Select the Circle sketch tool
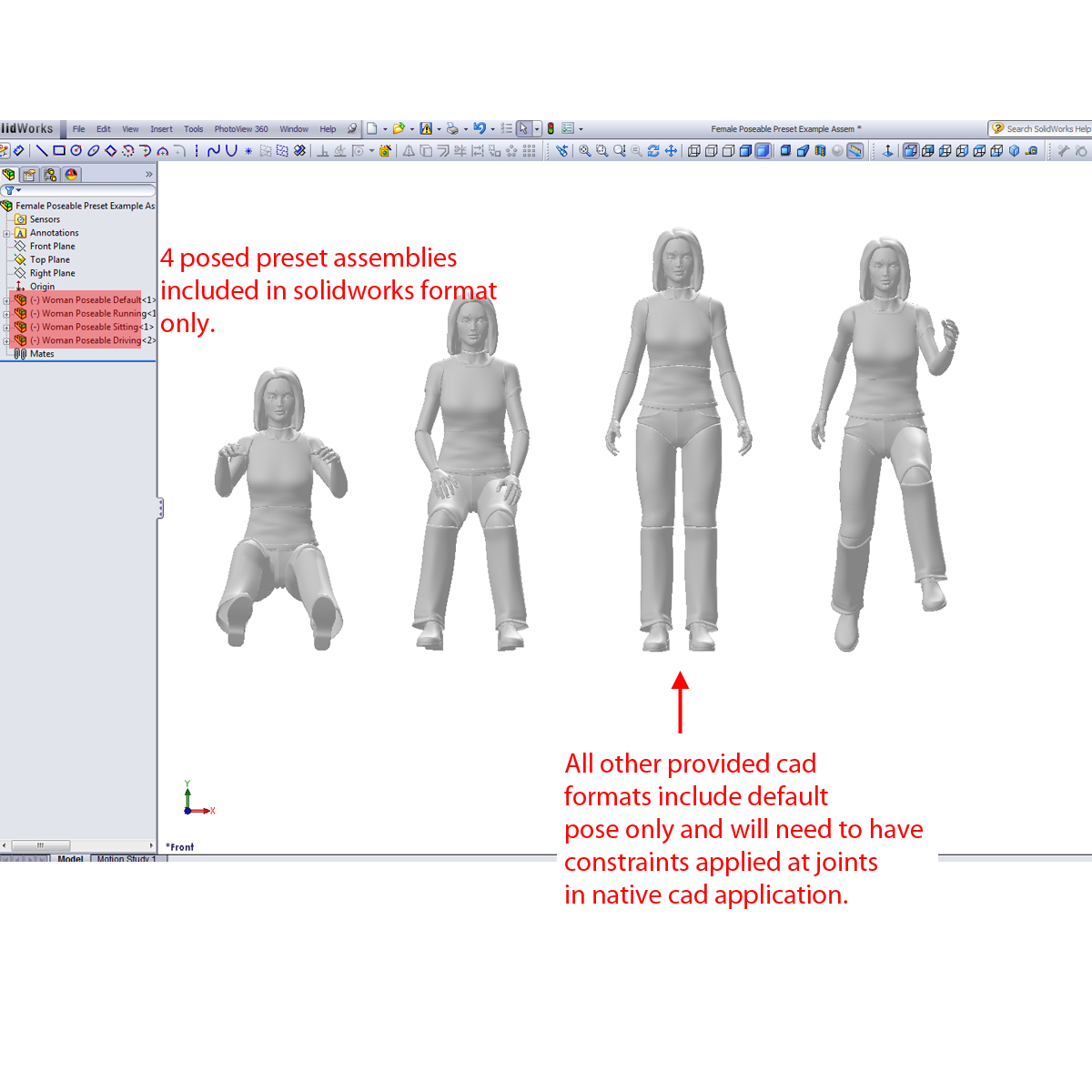1092x1092 pixels. 76,151
